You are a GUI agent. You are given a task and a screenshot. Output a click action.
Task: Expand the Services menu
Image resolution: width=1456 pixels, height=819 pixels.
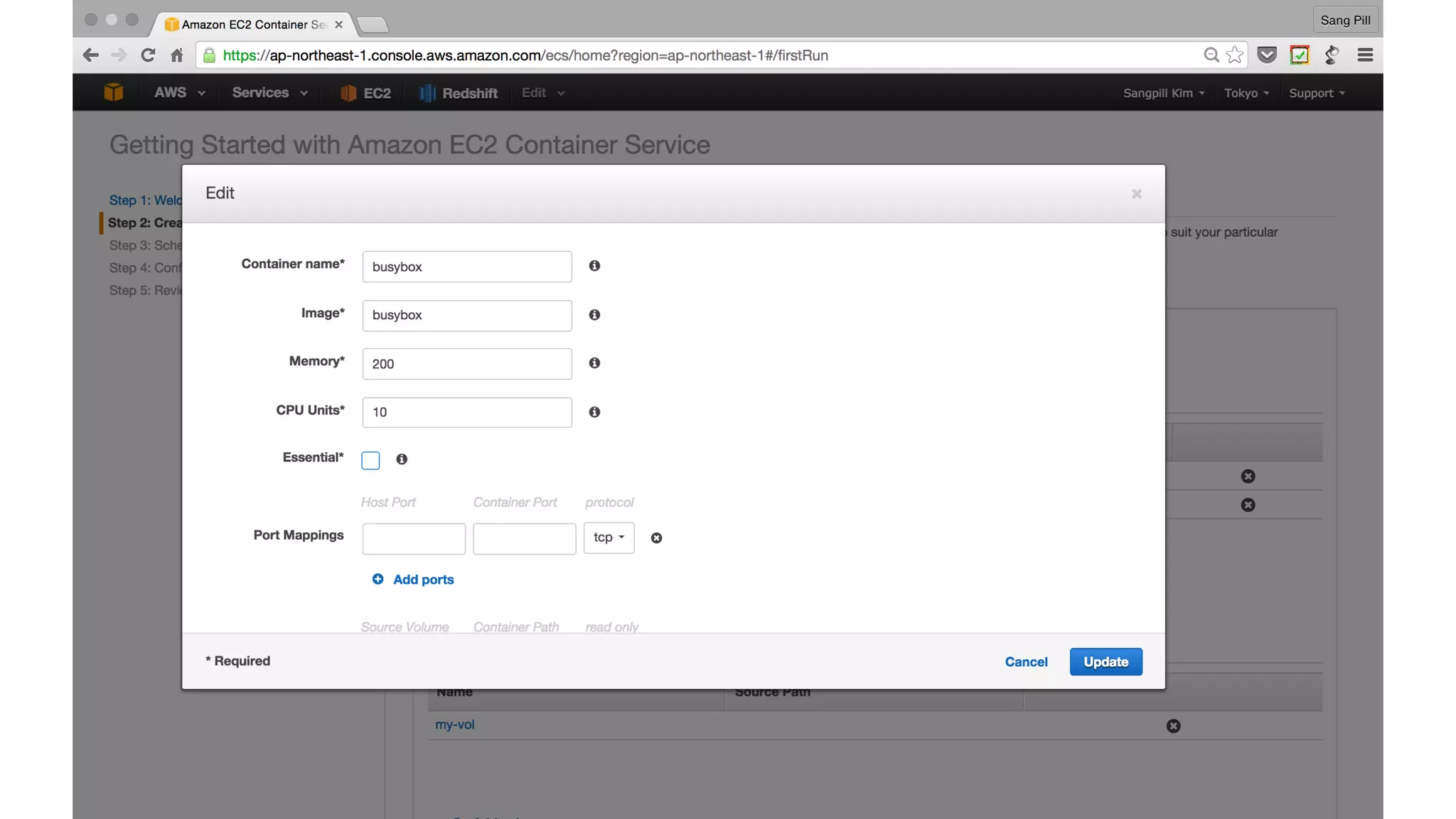269,93
